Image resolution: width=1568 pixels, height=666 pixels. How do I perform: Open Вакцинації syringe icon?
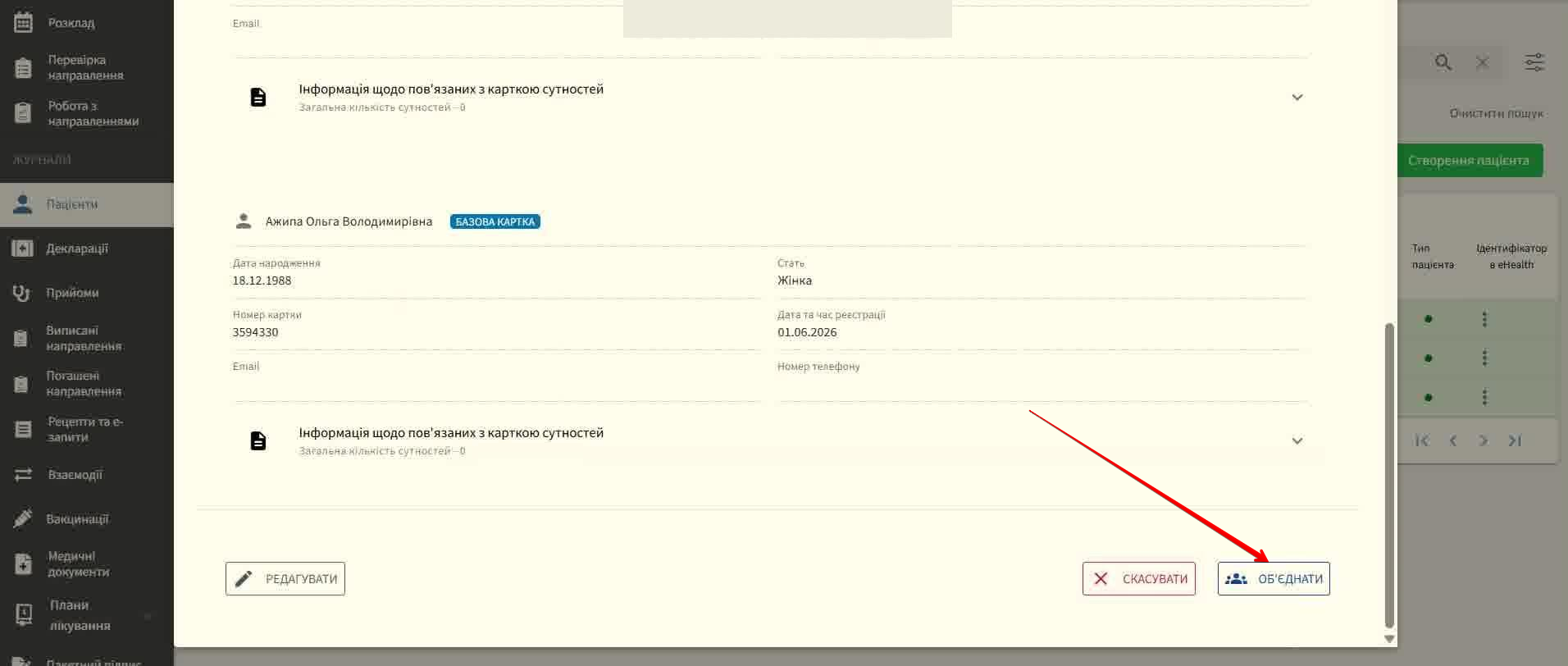click(x=23, y=518)
